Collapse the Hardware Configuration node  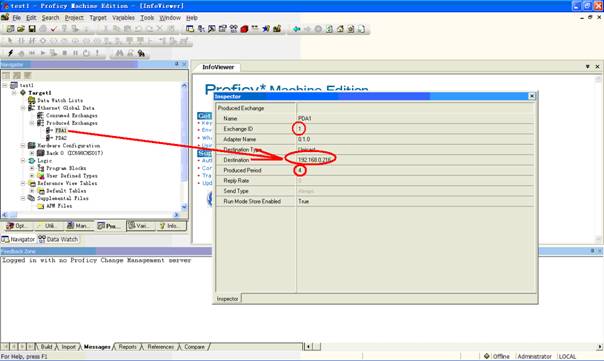click(x=23, y=146)
